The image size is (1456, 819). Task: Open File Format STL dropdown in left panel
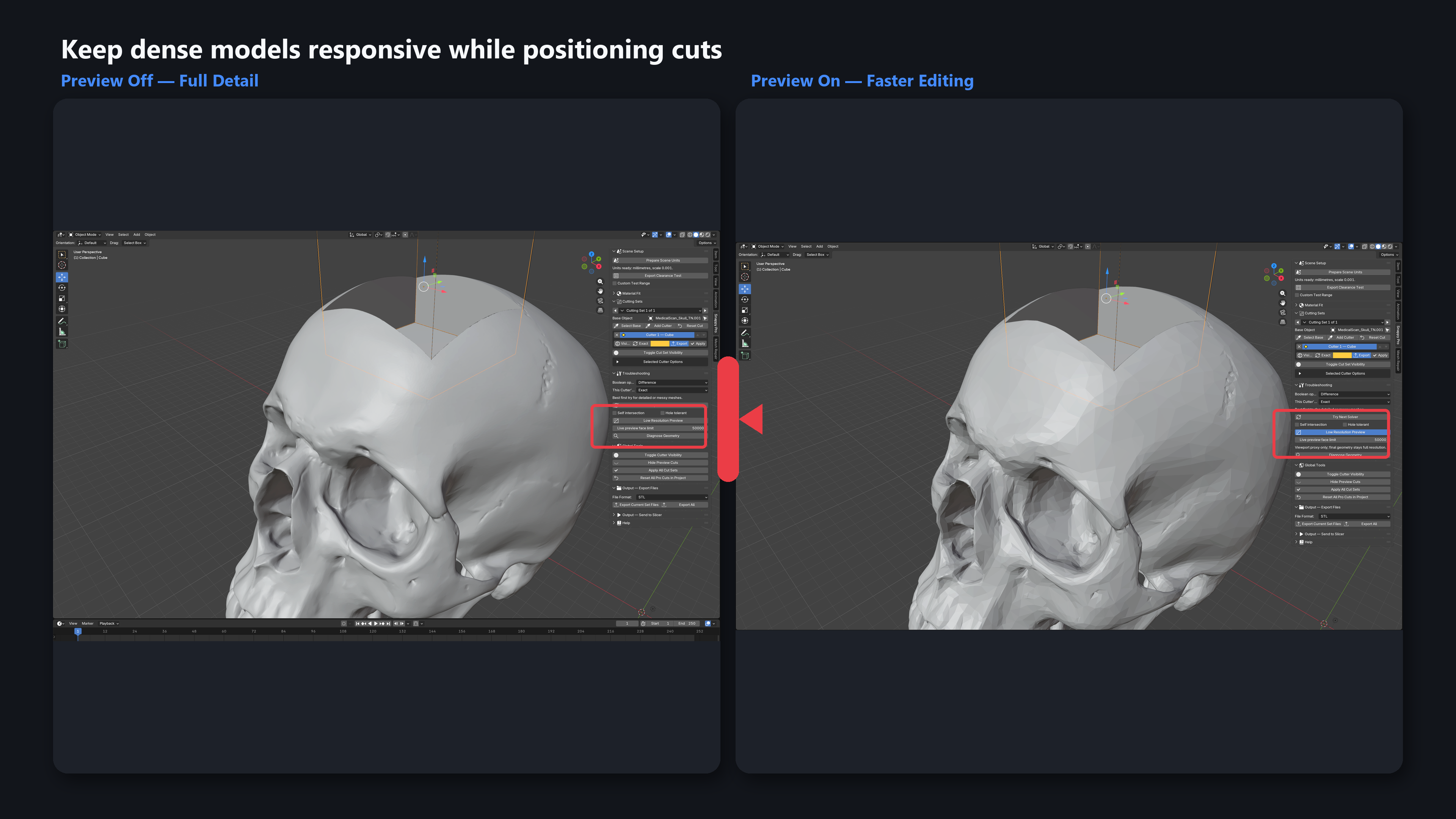click(672, 497)
